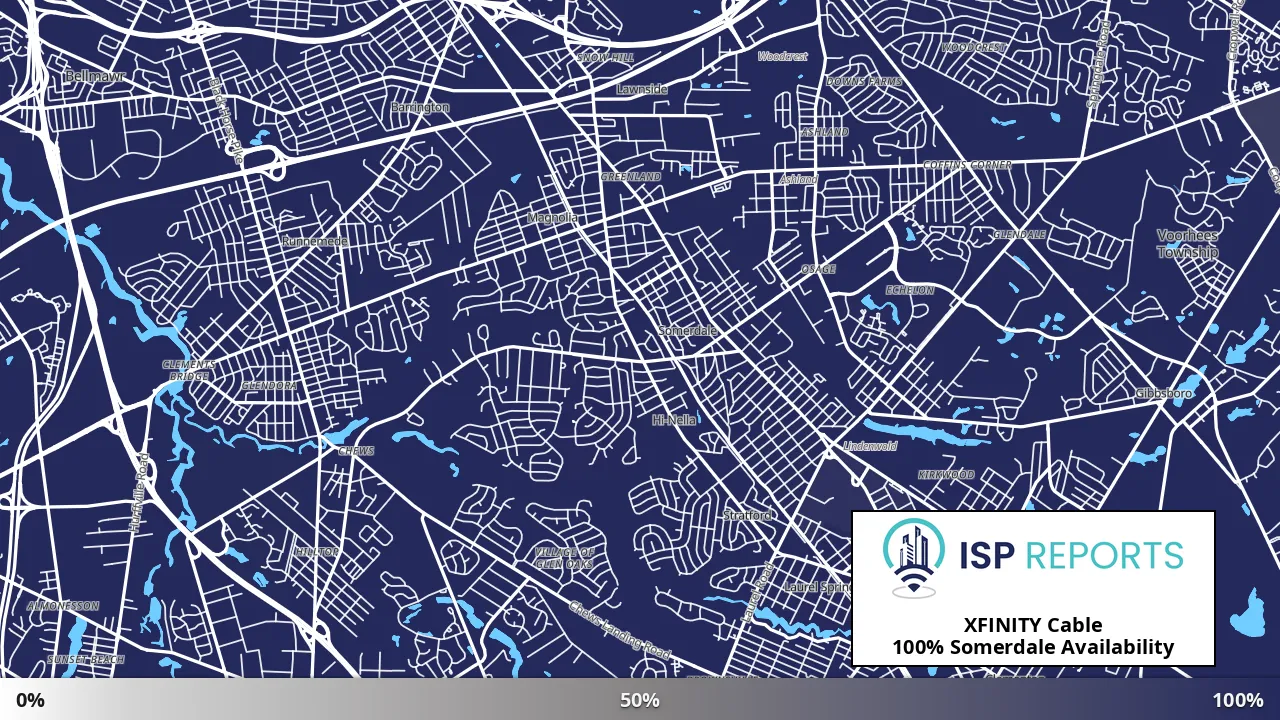Click the Clements Bridge map label
The width and height of the screenshot is (1280, 720).
(x=188, y=371)
